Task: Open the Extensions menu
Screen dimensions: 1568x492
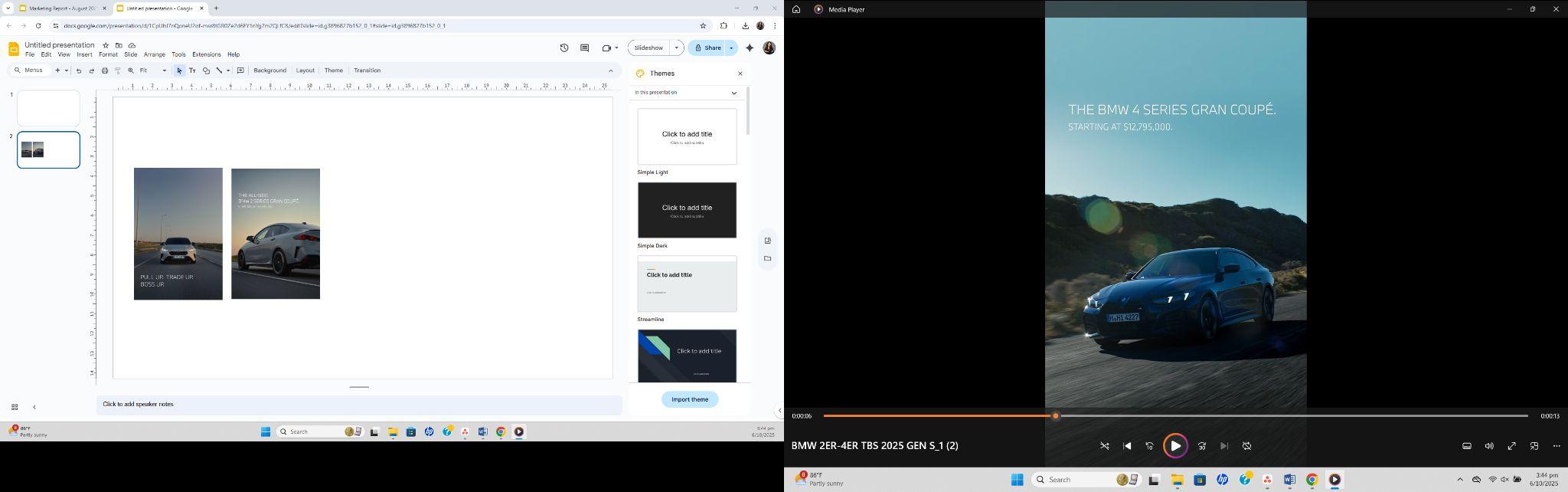Action: pyautogui.click(x=207, y=54)
